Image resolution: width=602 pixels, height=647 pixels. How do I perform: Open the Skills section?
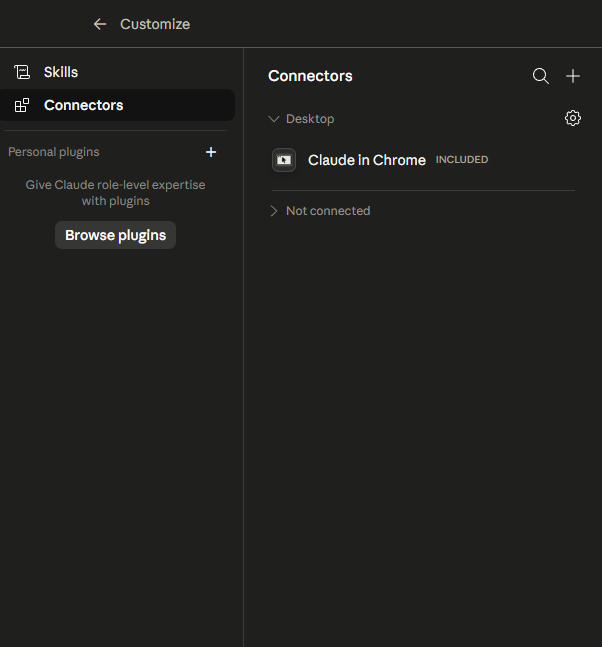pos(118,72)
